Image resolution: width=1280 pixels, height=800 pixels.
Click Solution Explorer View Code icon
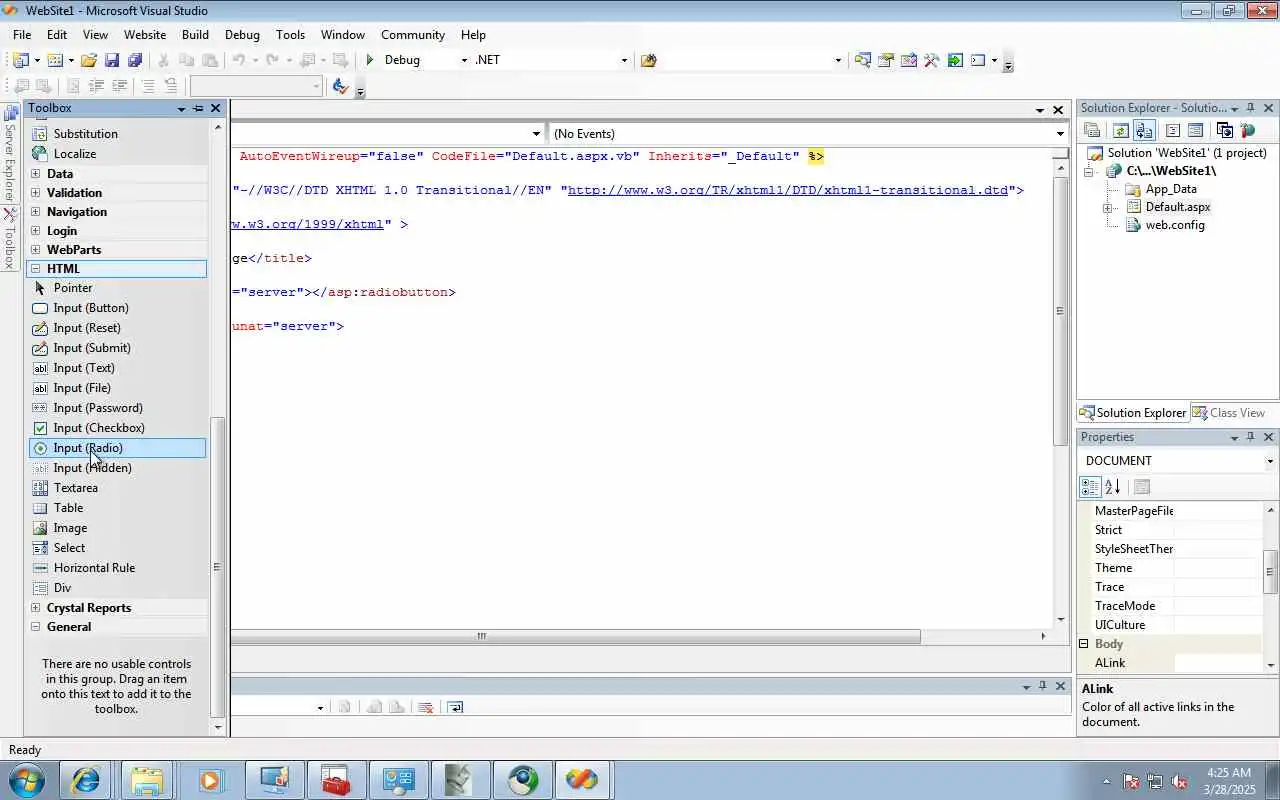coord(1173,130)
